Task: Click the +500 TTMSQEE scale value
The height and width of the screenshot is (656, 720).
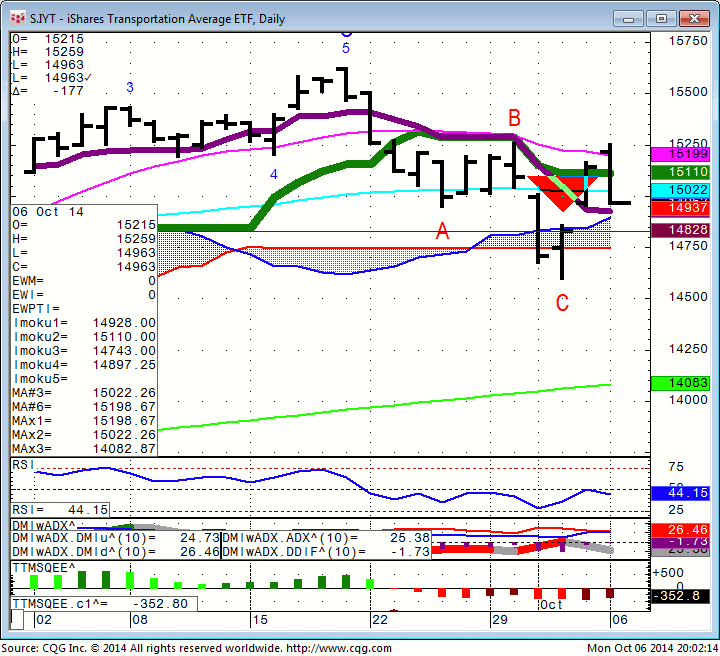Action: pyautogui.click(x=668, y=572)
